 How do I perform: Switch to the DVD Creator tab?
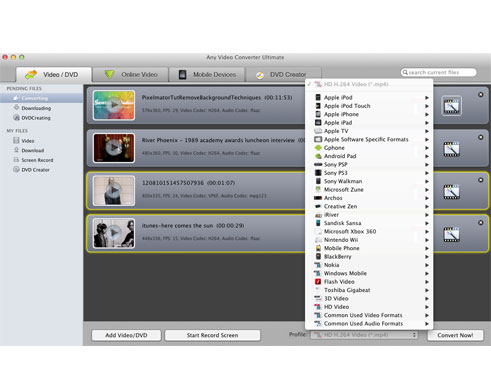283,75
